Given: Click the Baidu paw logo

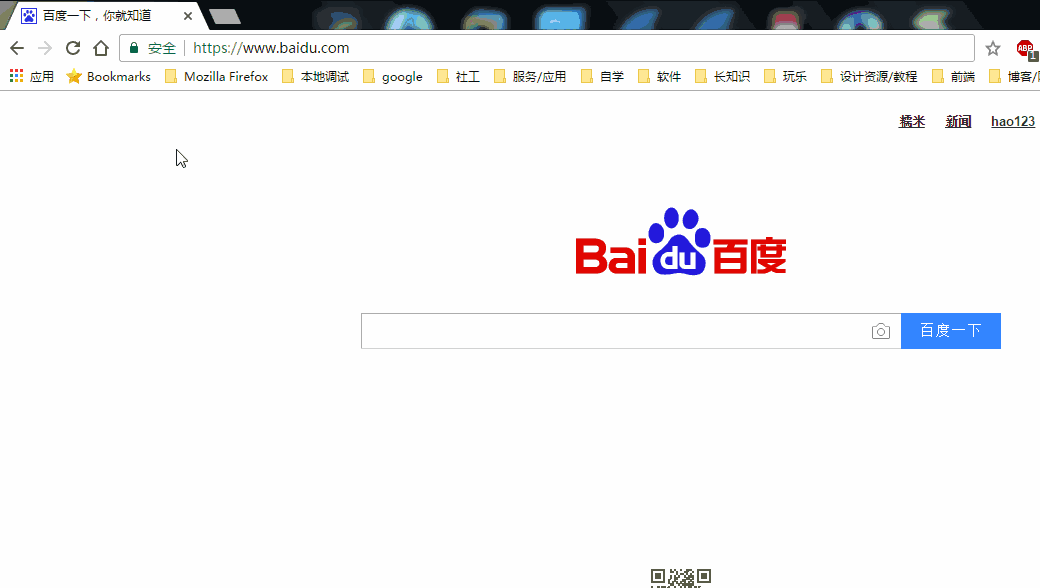Looking at the screenshot, I should (x=681, y=241).
